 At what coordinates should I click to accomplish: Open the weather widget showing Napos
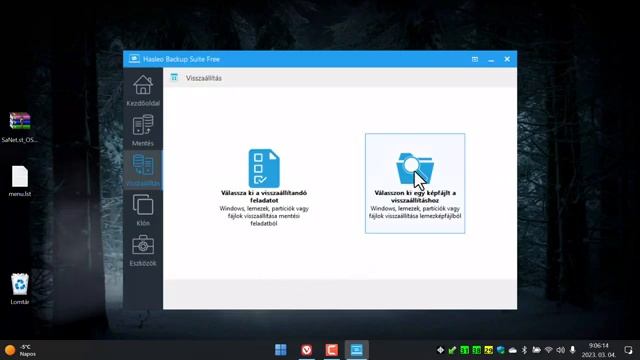[x=20, y=350]
